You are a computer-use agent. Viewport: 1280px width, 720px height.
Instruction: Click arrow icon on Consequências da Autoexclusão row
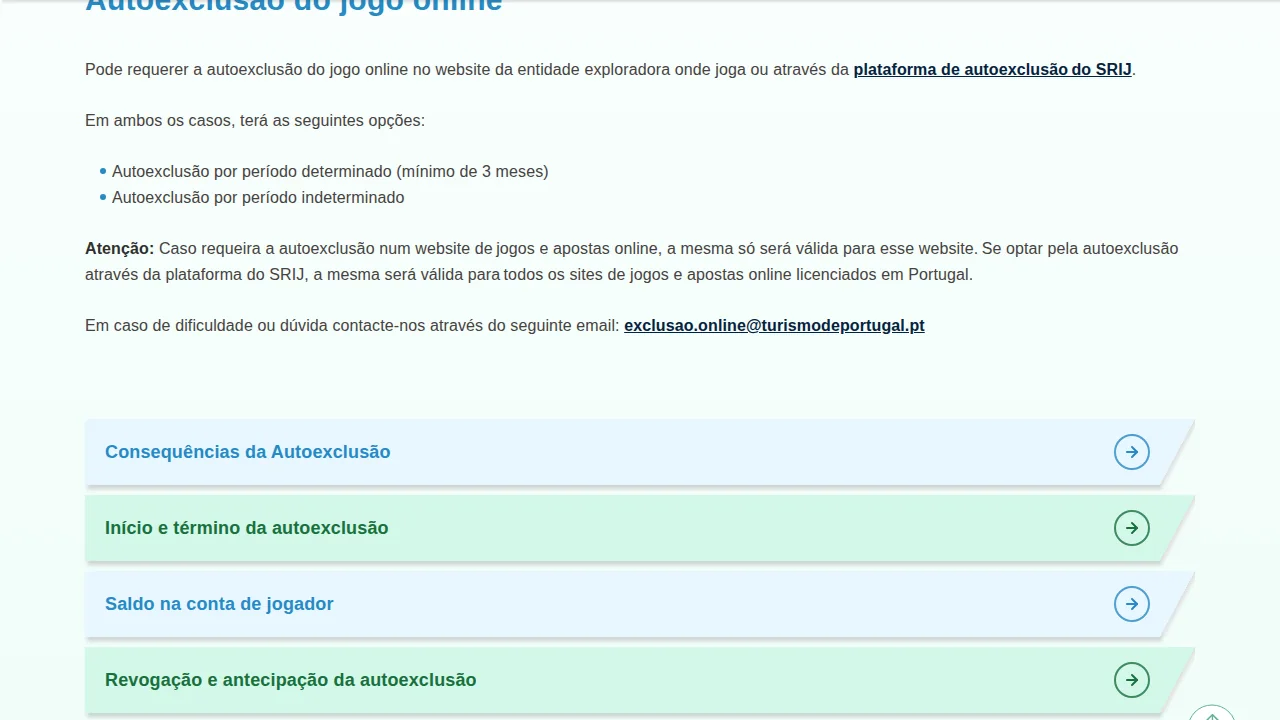click(x=1132, y=452)
